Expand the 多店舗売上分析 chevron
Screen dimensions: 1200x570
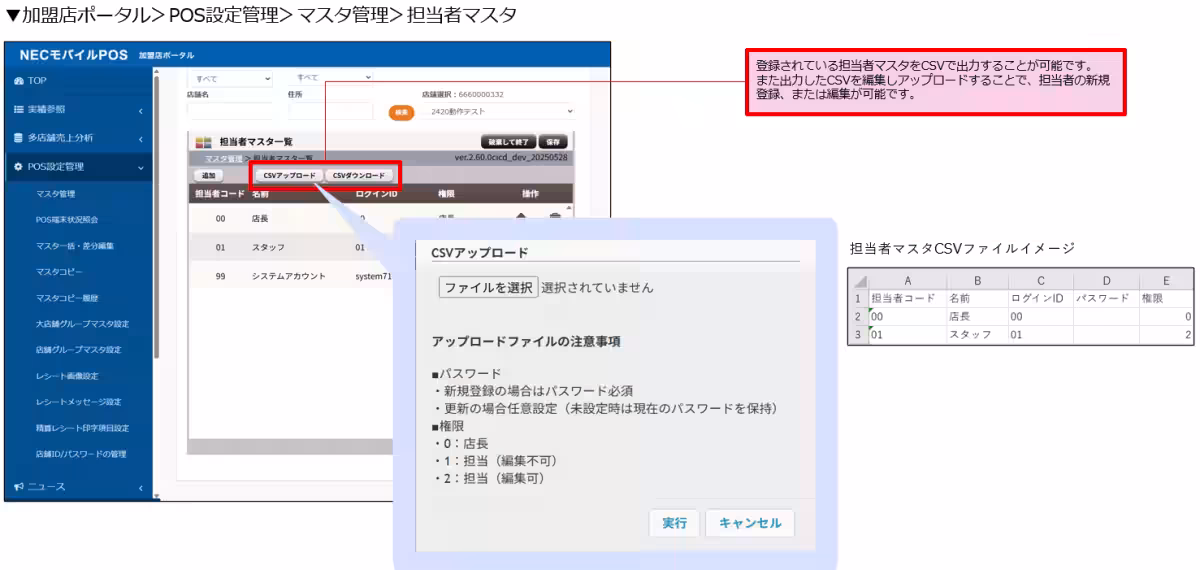pyautogui.click(x=141, y=138)
